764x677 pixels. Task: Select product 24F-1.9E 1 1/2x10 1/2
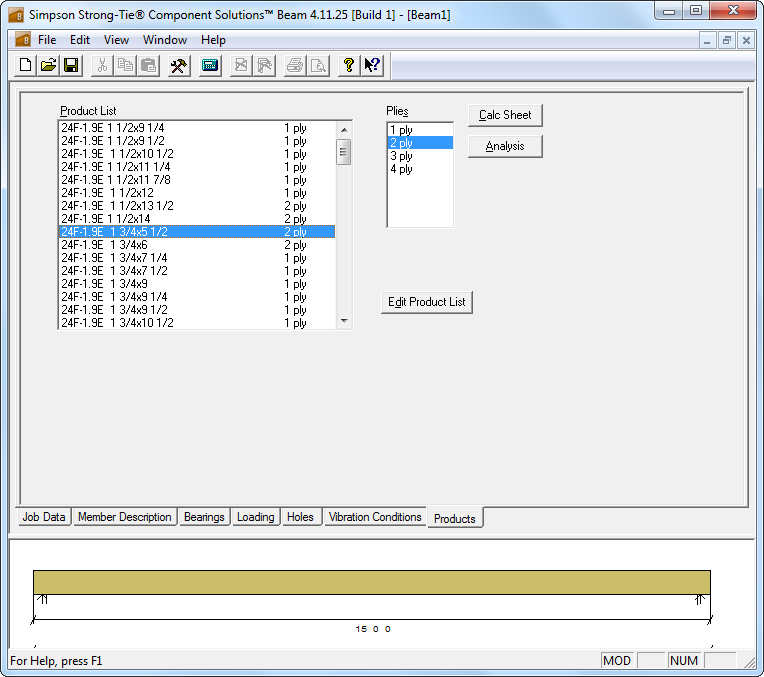pyautogui.click(x=197, y=154)
